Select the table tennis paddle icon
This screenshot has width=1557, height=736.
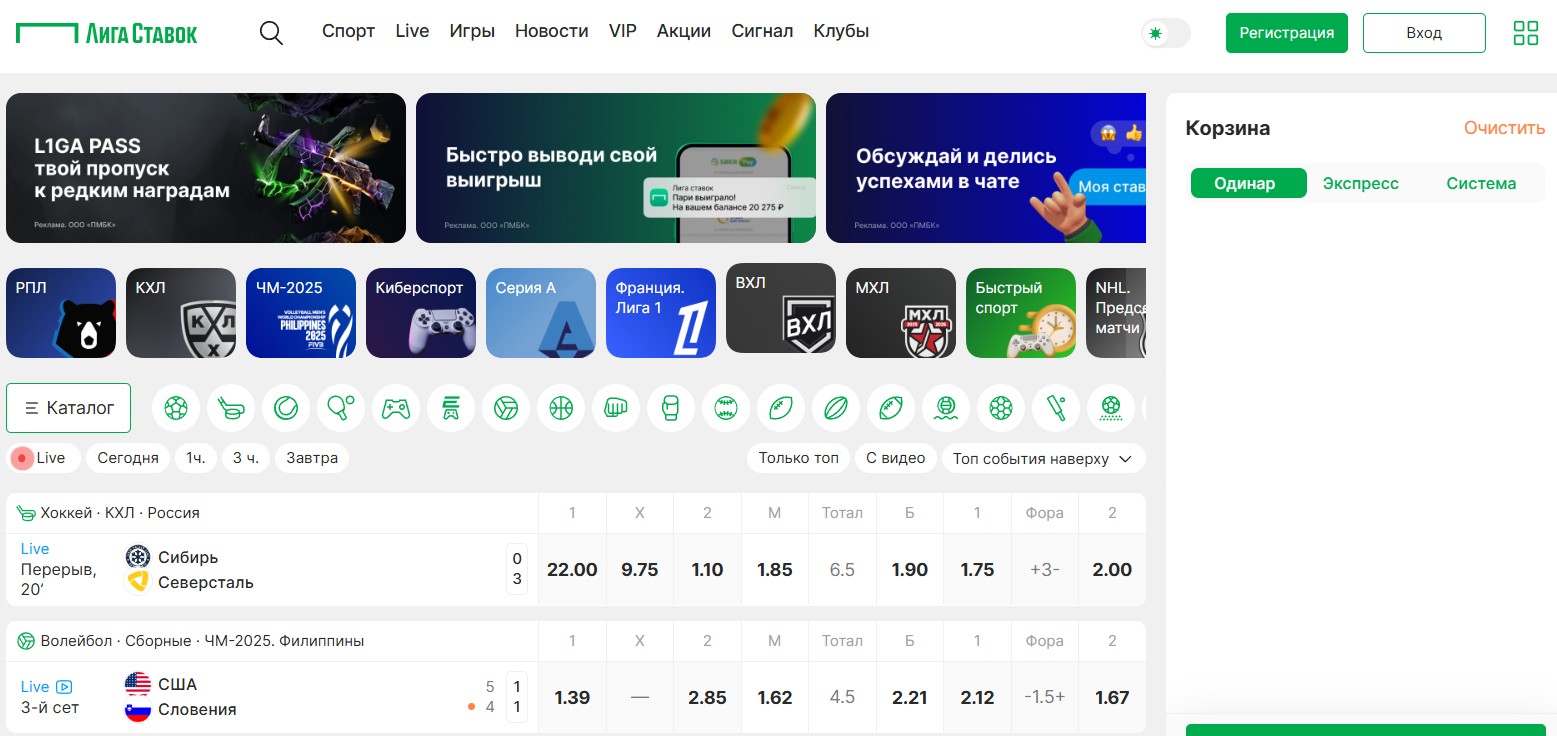(x=341, y=408)
